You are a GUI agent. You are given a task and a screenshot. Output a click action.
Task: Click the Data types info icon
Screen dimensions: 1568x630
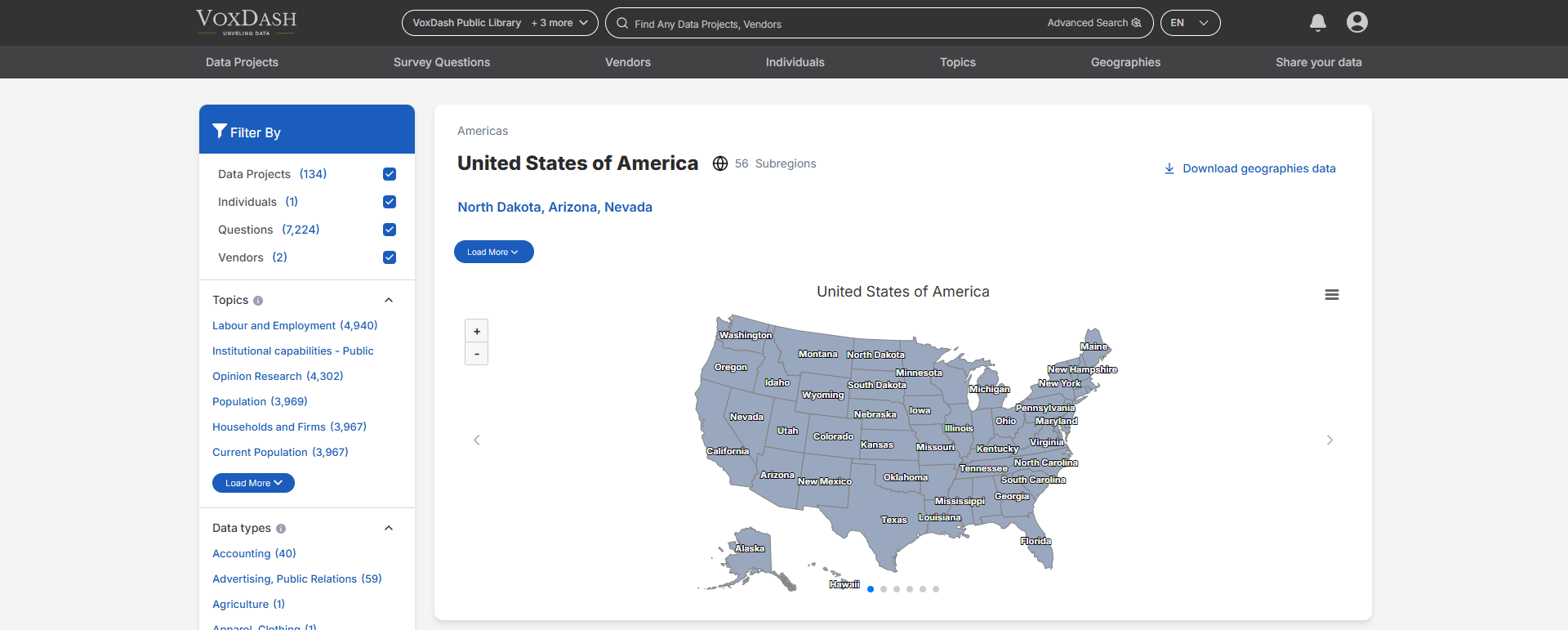click(281, 529)
